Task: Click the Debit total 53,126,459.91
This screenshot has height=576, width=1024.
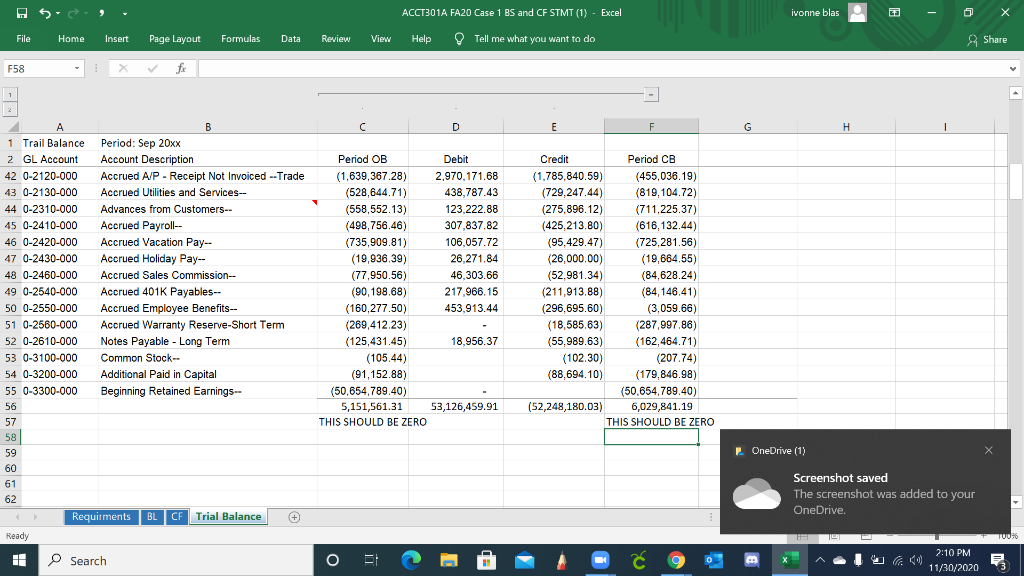Action: 456,406
